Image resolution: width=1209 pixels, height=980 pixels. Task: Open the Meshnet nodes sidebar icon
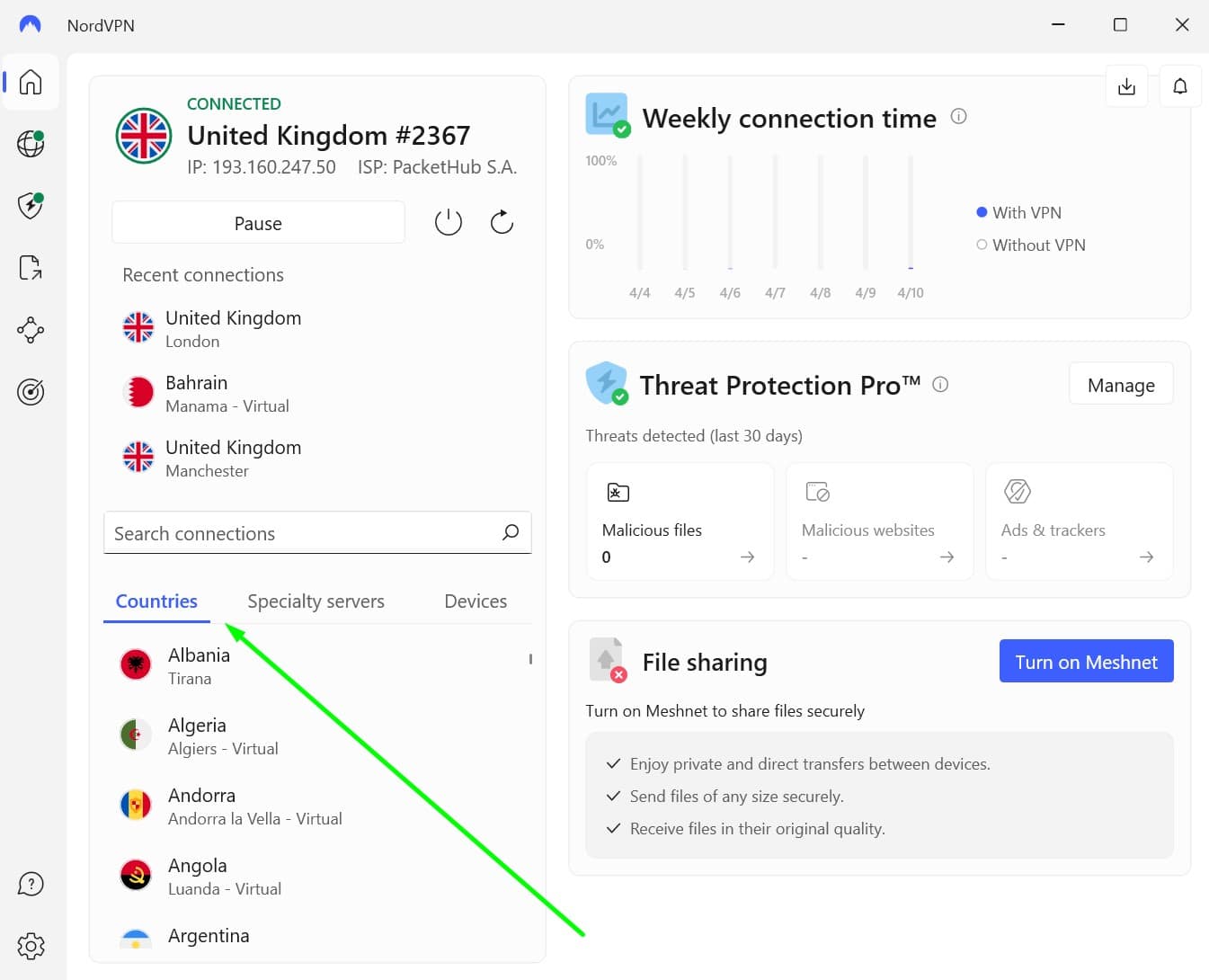[31, 330]
